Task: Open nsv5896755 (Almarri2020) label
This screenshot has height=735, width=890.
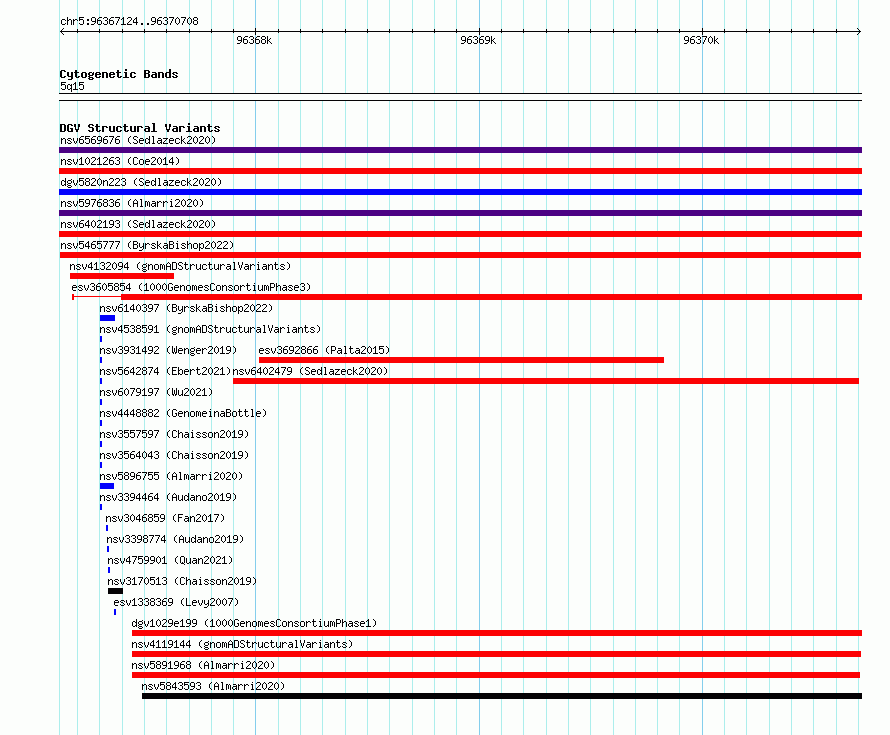Action: click(x=171, y=476)
